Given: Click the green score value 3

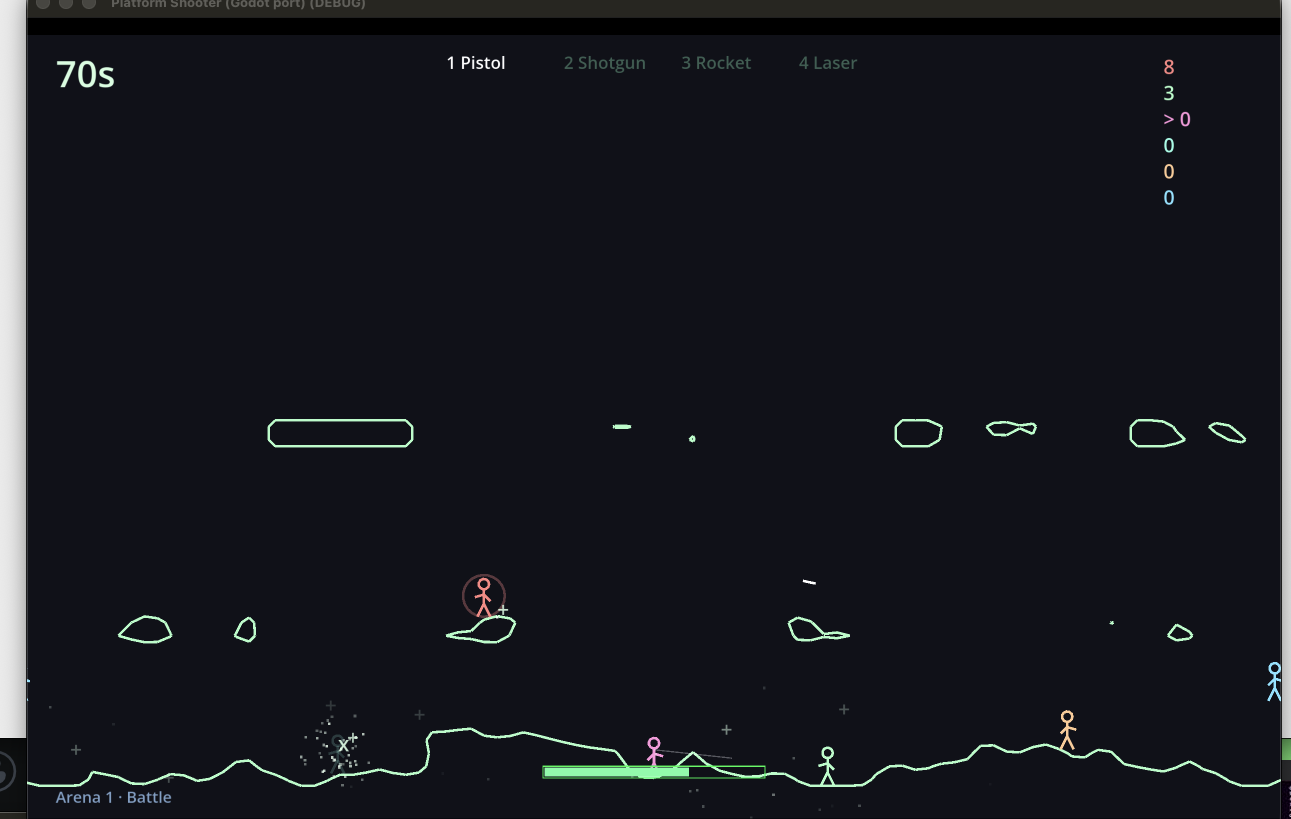Looking at the screenshot, I should pyautogui.click(x=1168, y=93).
